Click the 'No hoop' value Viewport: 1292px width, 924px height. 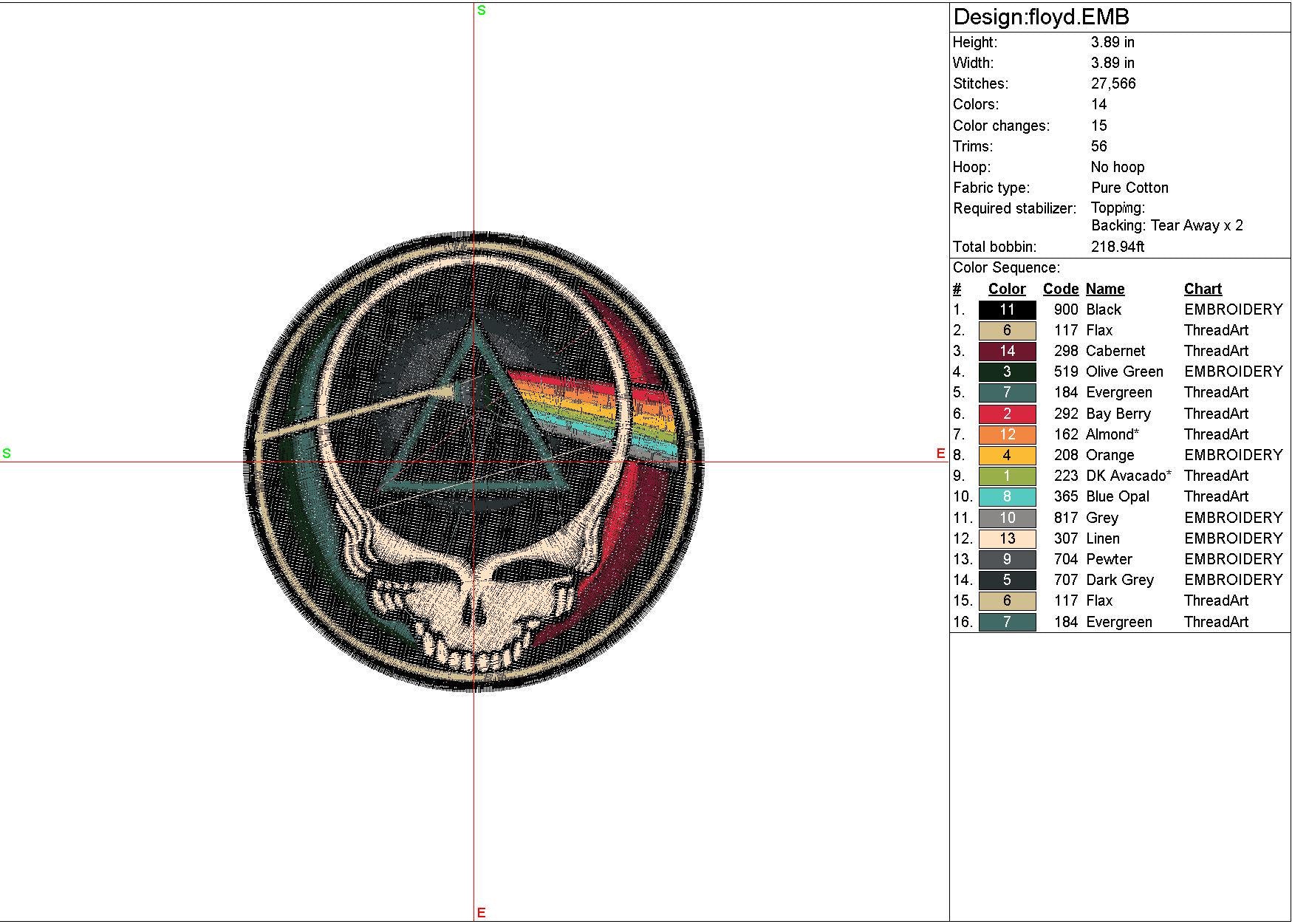coord(1118,167)
